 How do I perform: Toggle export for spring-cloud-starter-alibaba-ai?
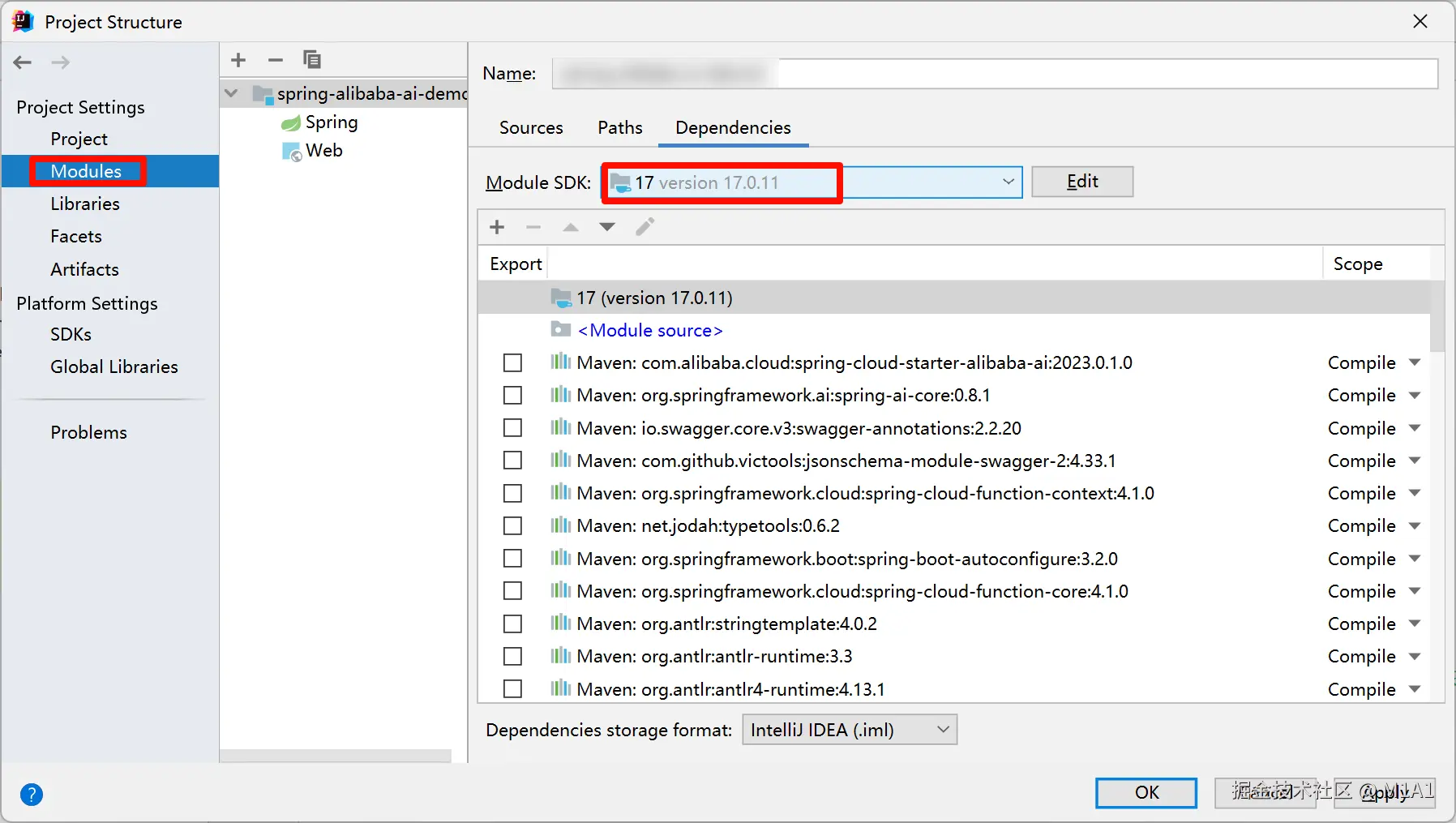point(512,362)
